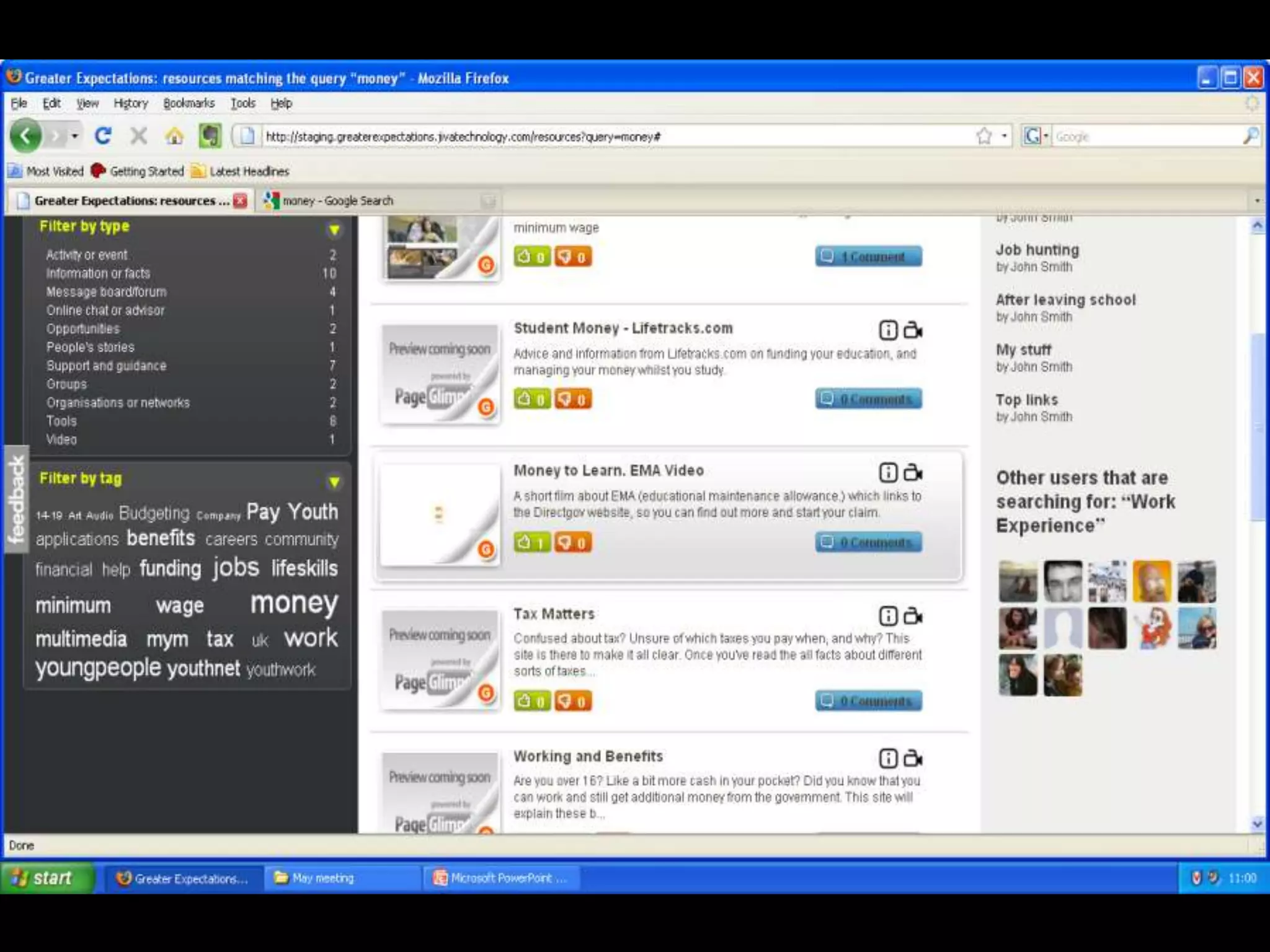
Task: Click the bookmark star in the address bar
Action: pos(984,136)
